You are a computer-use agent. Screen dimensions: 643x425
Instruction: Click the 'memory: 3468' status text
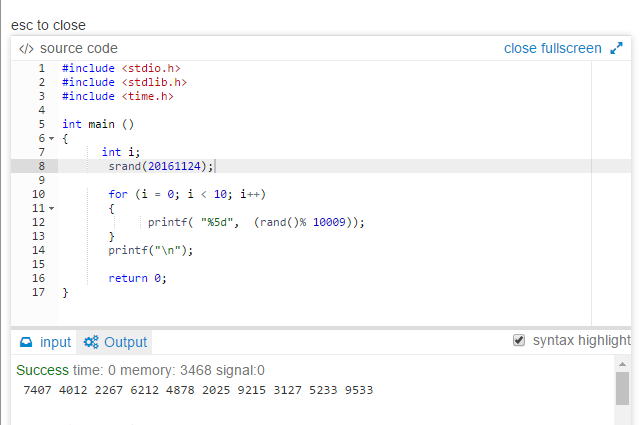tap(166, 370)
